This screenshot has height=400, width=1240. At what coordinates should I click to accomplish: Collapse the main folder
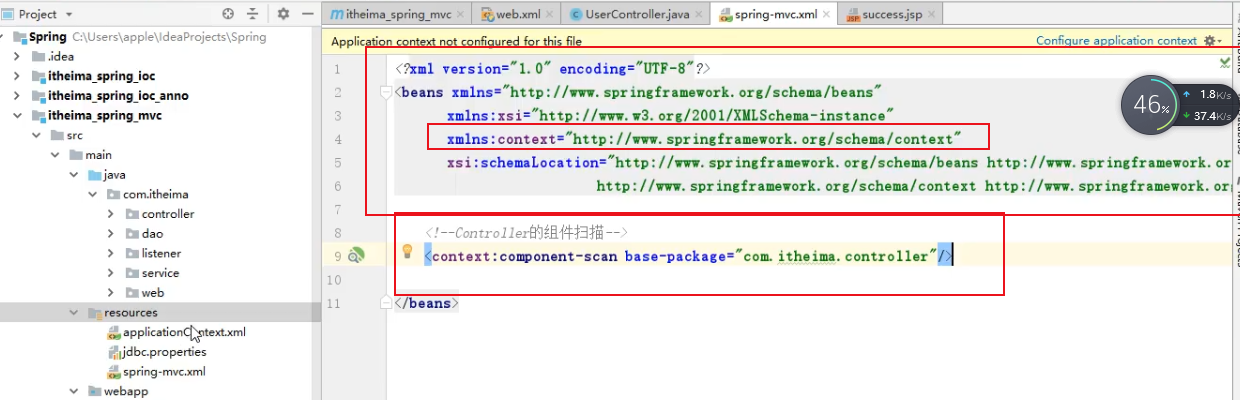point(55,155)
